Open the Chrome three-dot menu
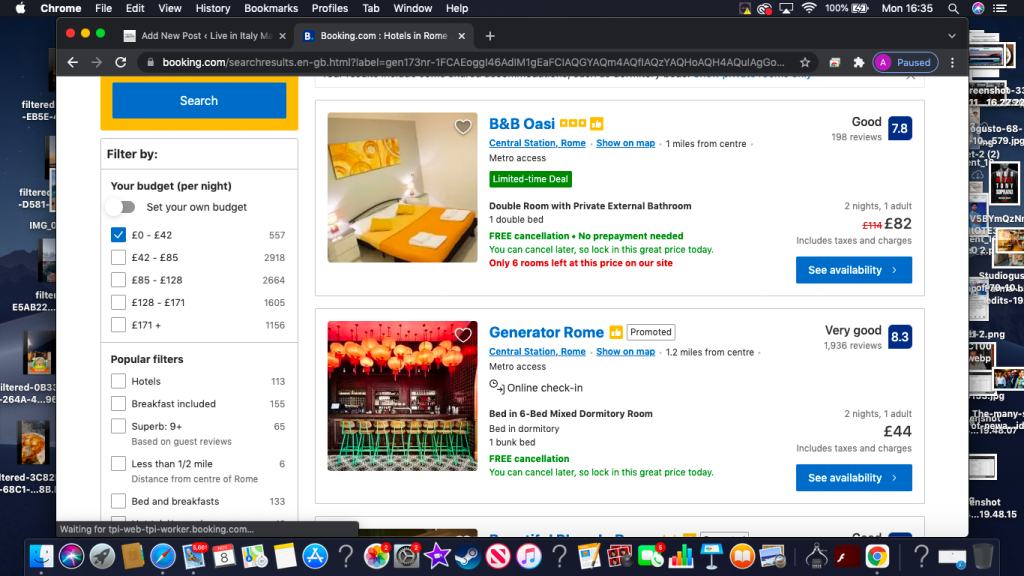The height and width of the screenshot is (576, 1024). coord(952,63)
